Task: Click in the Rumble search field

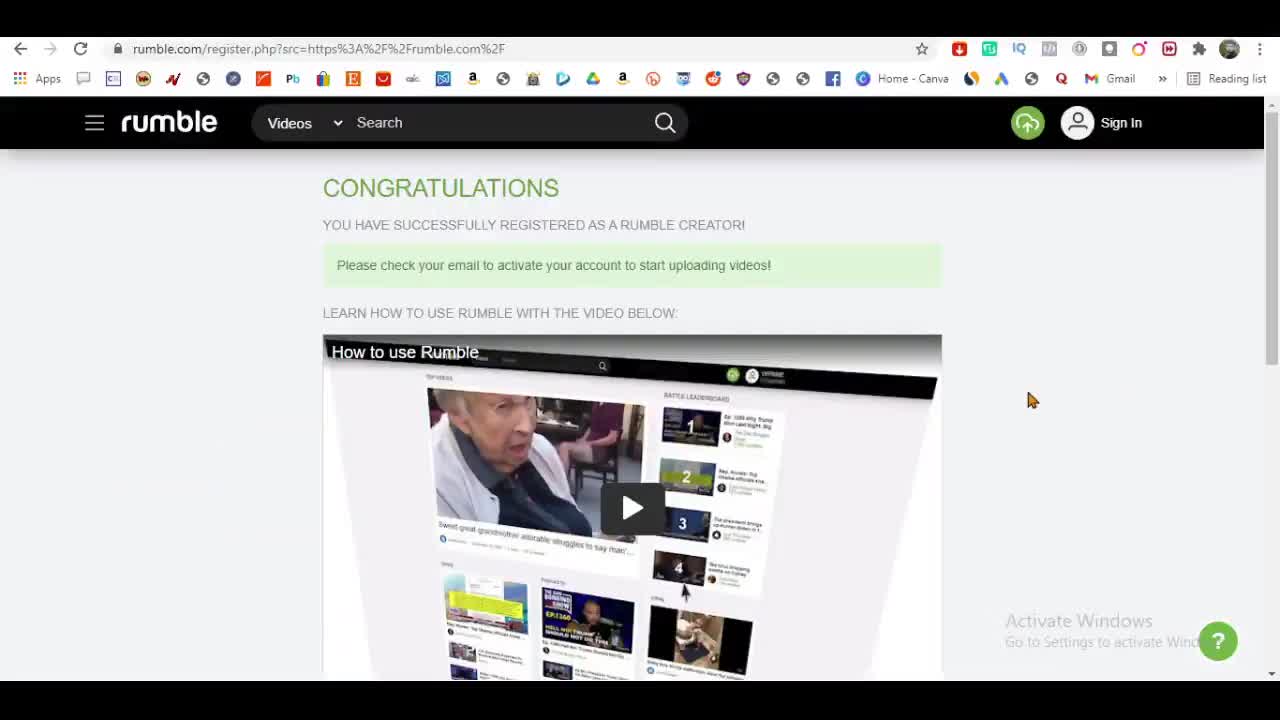Action: 500,123
